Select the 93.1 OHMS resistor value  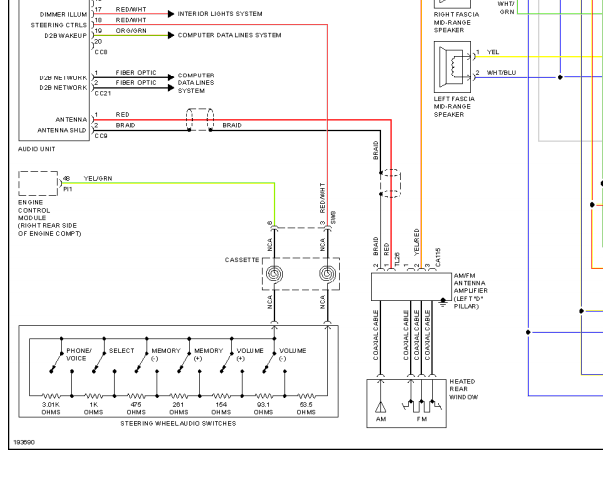coord(263,408)
